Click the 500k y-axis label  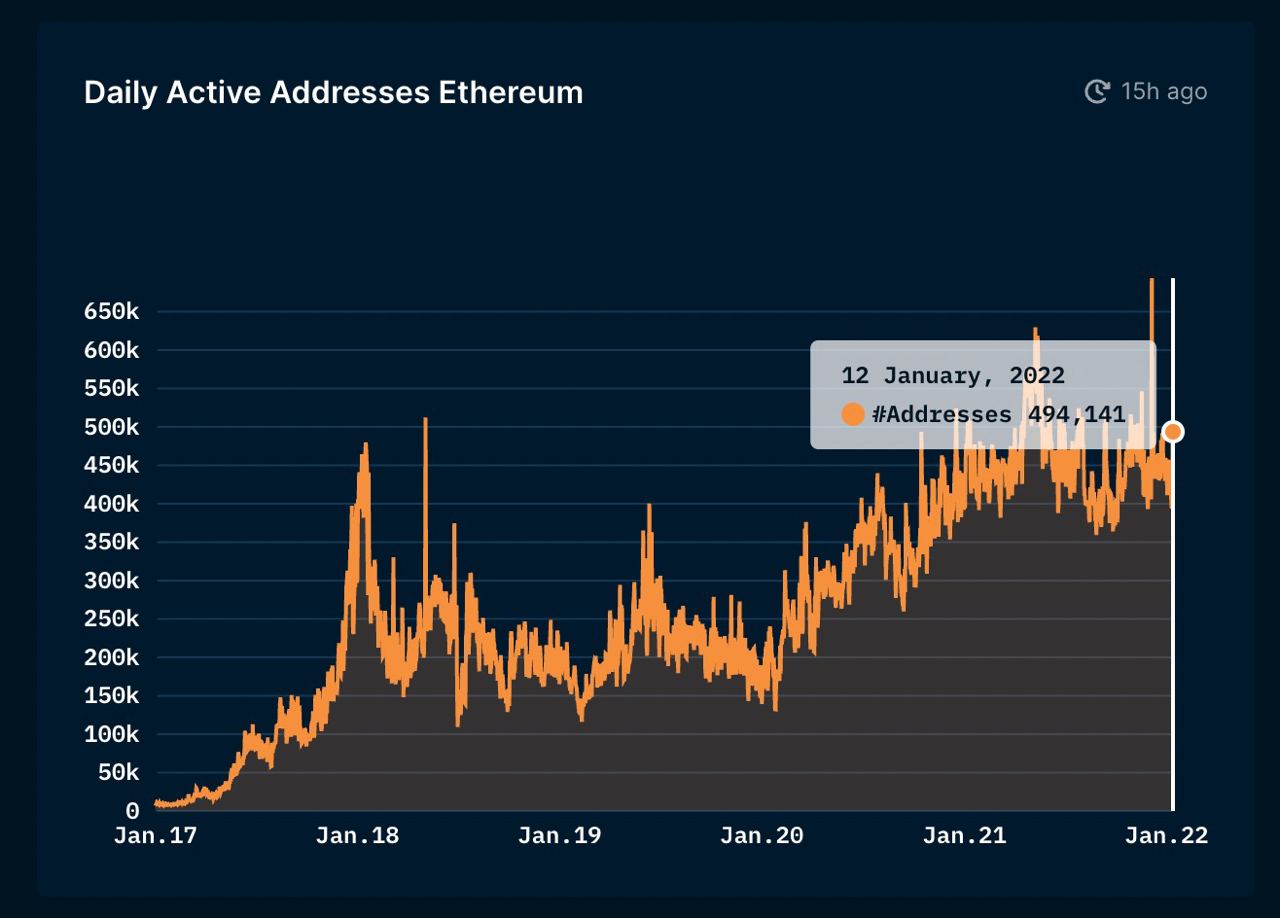coord(111,427)
